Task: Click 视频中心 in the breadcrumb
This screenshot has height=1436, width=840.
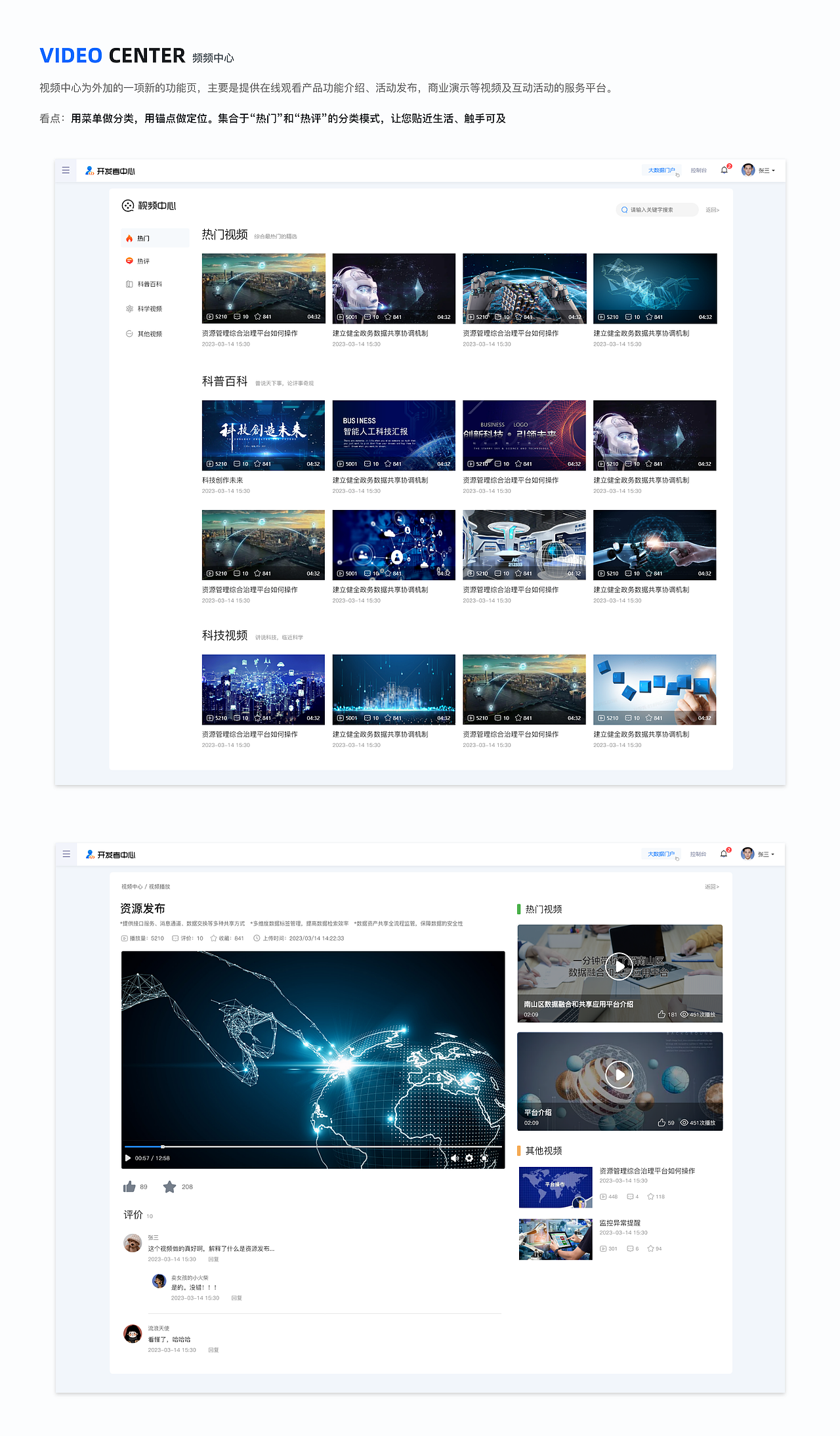Action: tap(132, 887)
